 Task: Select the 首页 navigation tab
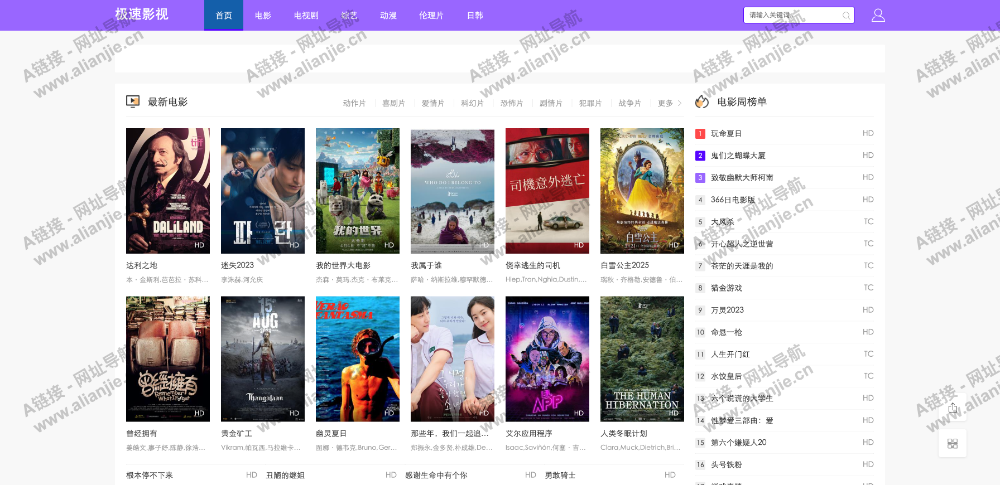point(224,15)
